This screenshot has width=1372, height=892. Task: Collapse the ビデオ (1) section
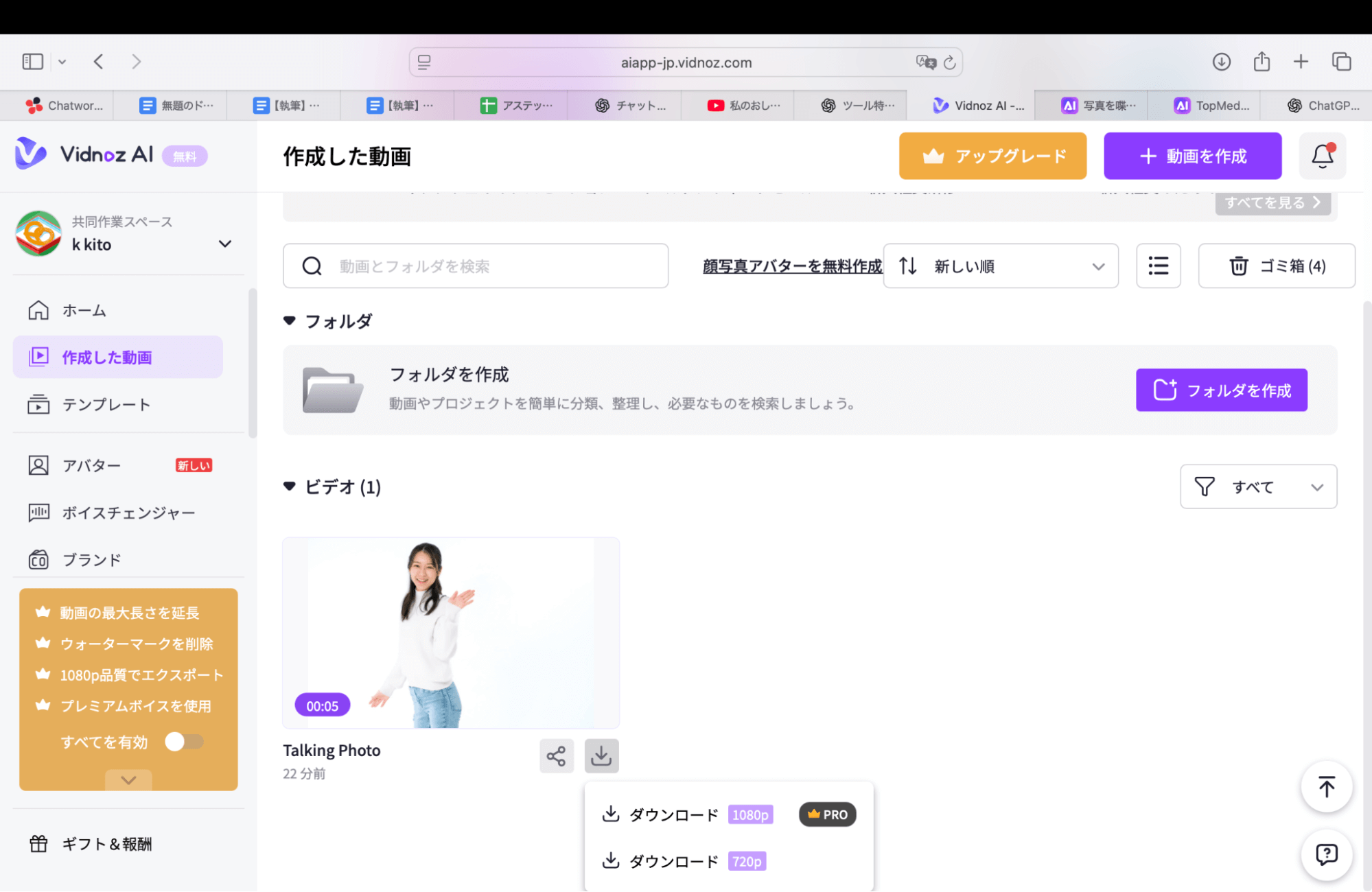(289, 486)
